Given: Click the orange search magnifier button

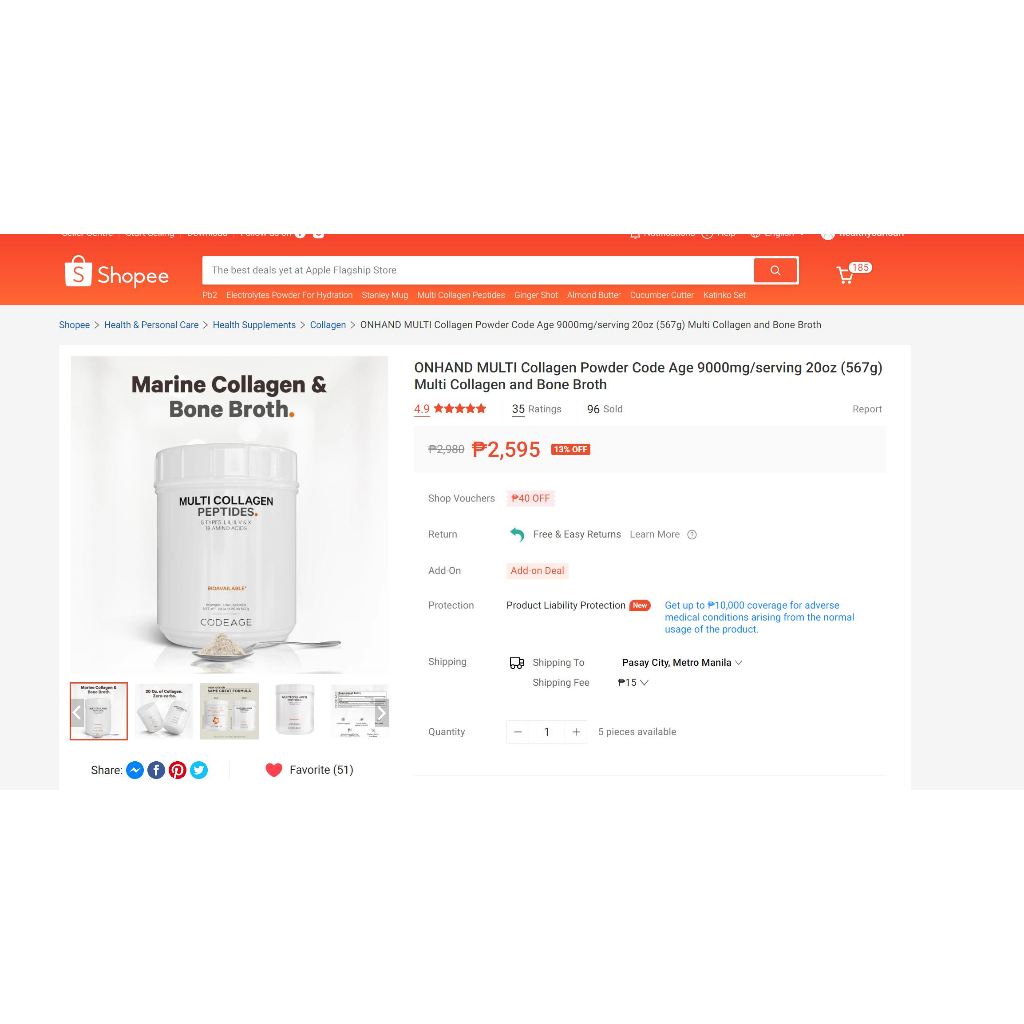Looking at the screenshot, I should [775, 270].
